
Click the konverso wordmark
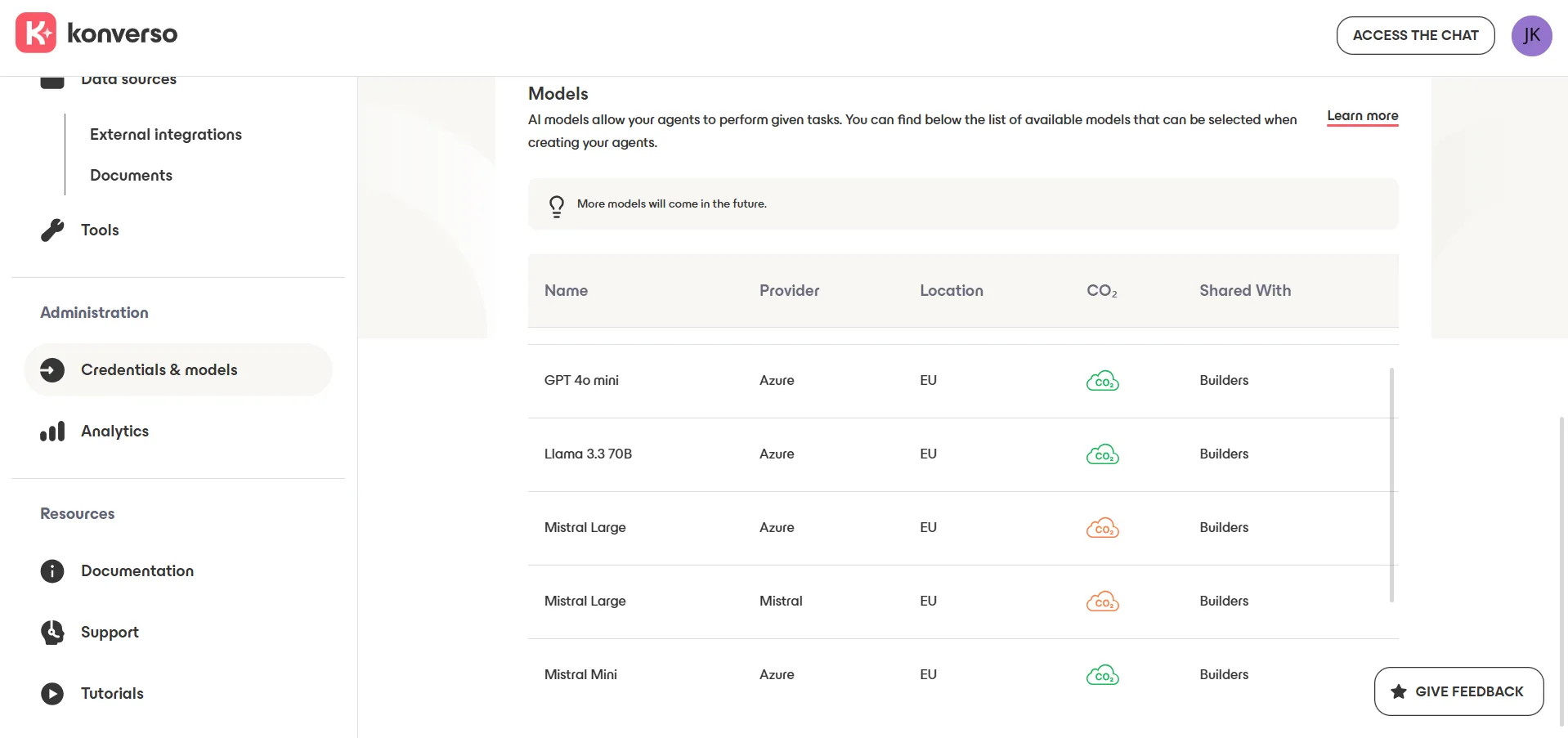tap(122, 34)
